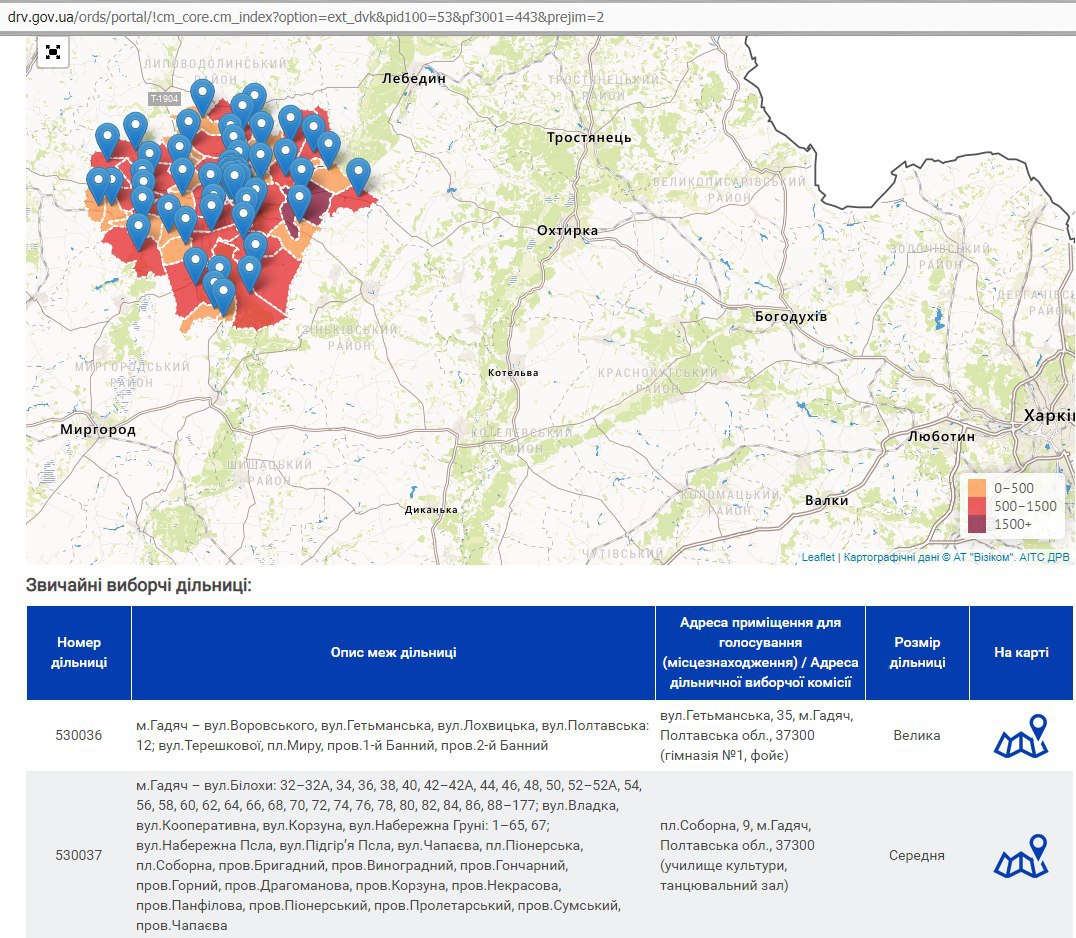
Task: Click the 'Розмір дільниці' column header
Action: [x=917, y=653]
